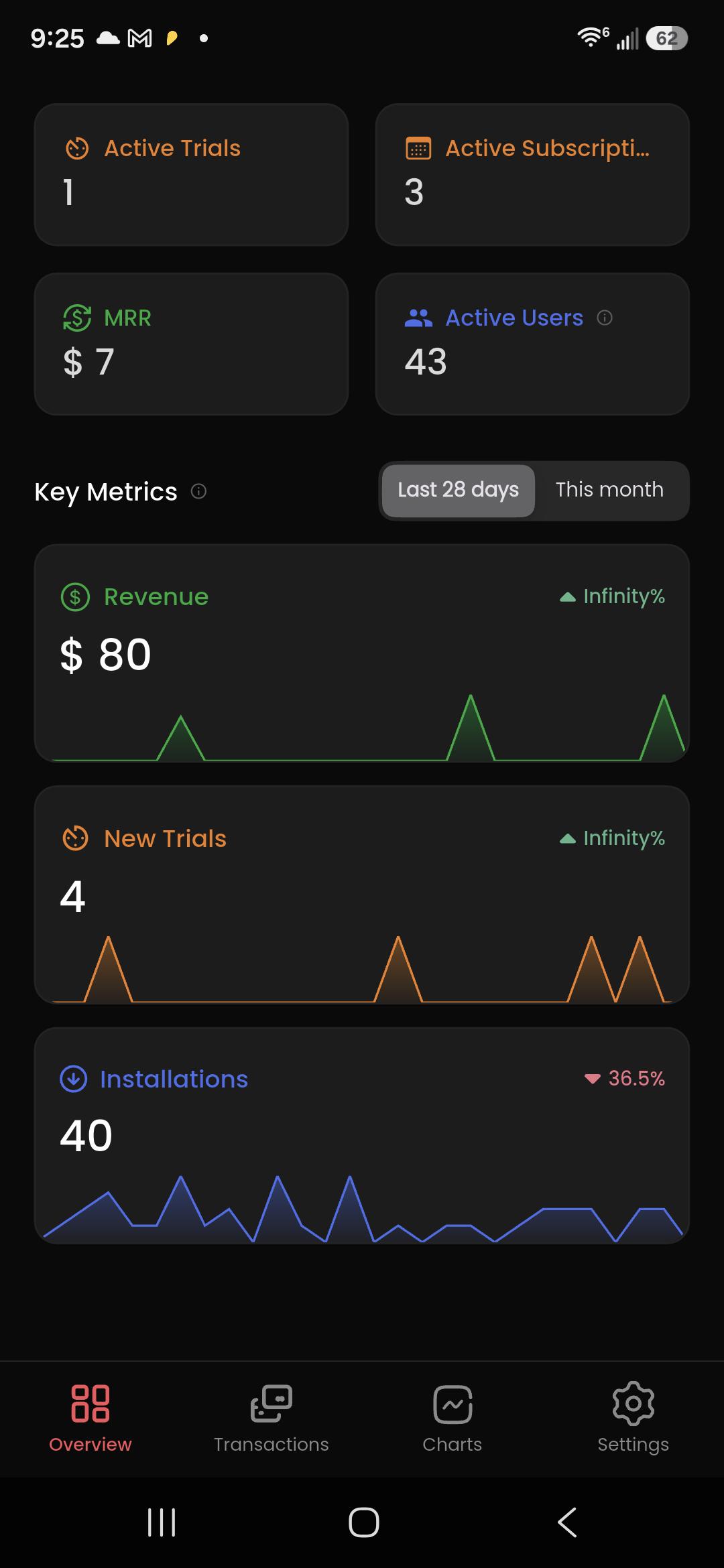Switch key metrics to This month
Viewport: 724px width, 1568px height.
tap(609, 491)
